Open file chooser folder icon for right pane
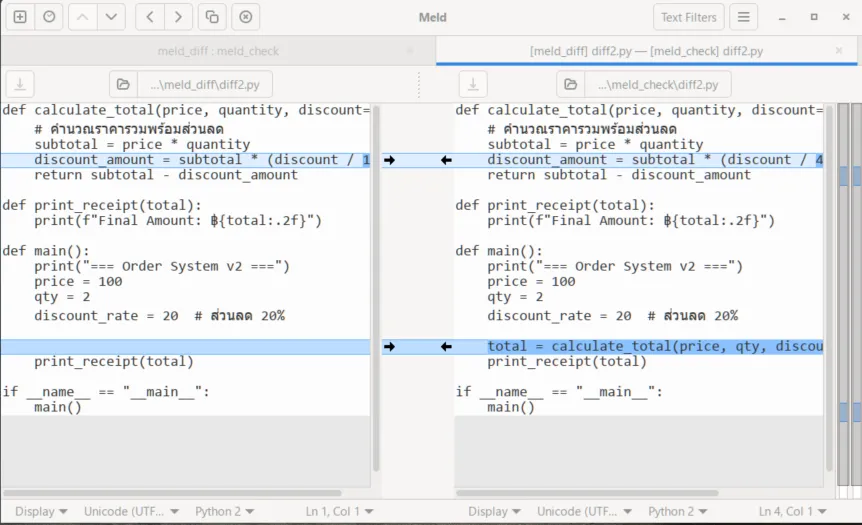Image resolution: width=862 pixels, height=525 pixels. (x=571, y=84)
